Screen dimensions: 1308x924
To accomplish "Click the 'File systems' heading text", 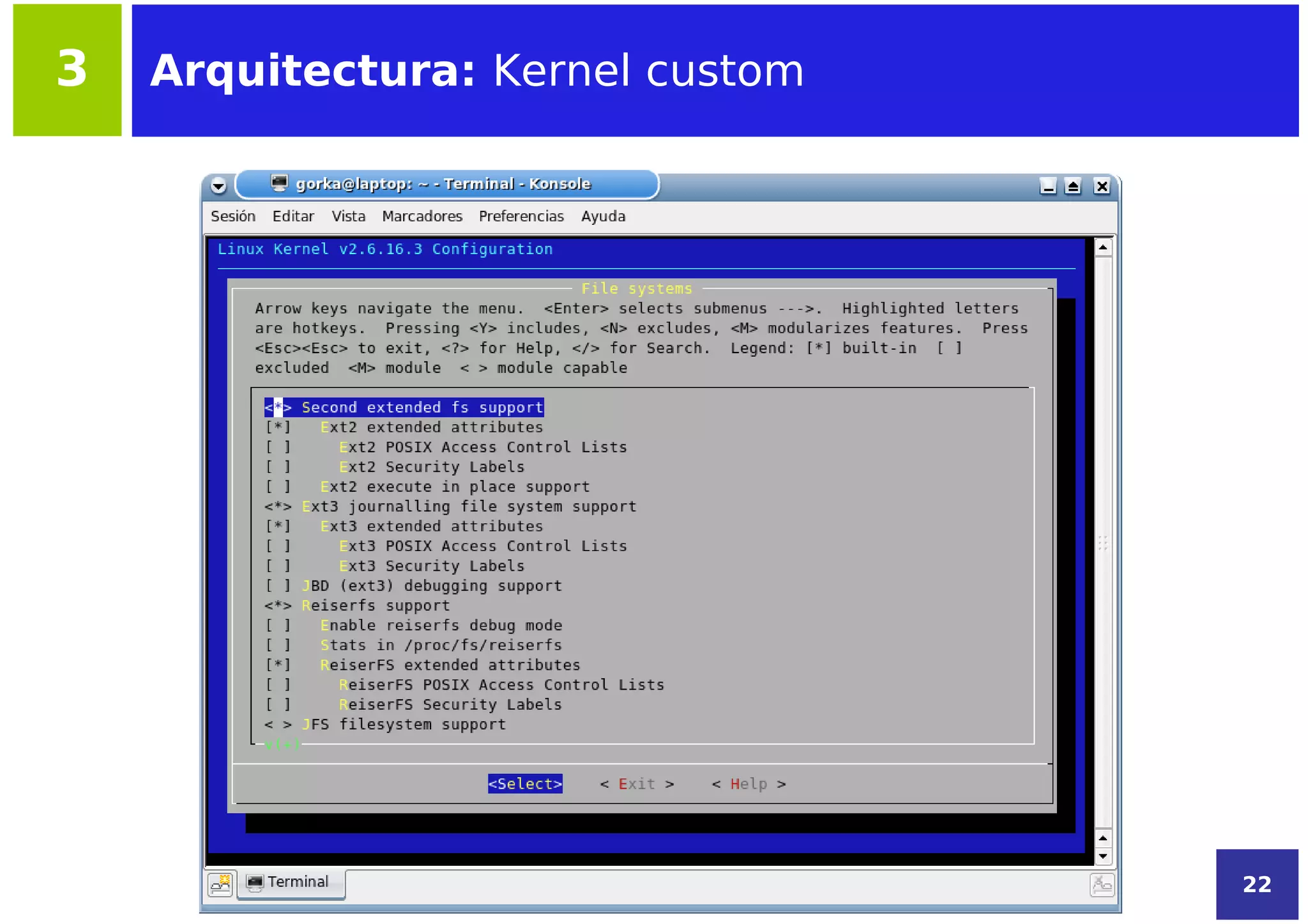I will [x=637, y=289].
